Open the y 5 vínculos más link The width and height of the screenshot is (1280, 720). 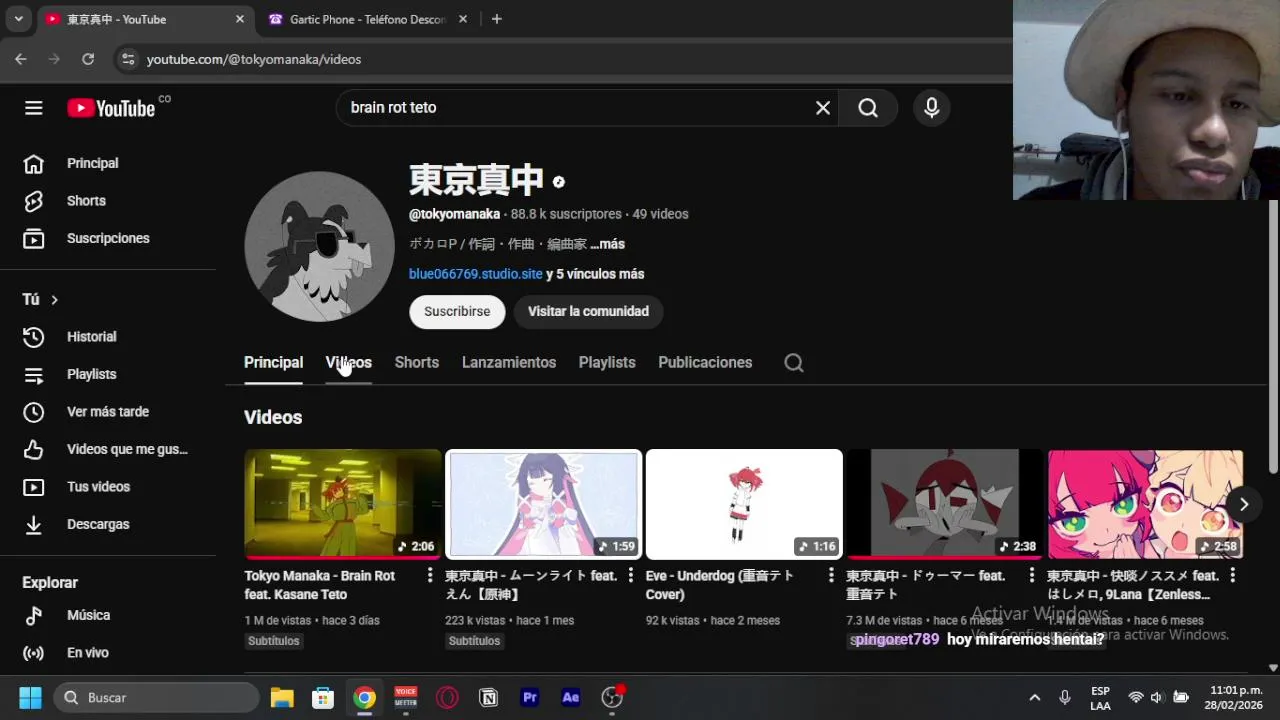[x=595, y=274]
